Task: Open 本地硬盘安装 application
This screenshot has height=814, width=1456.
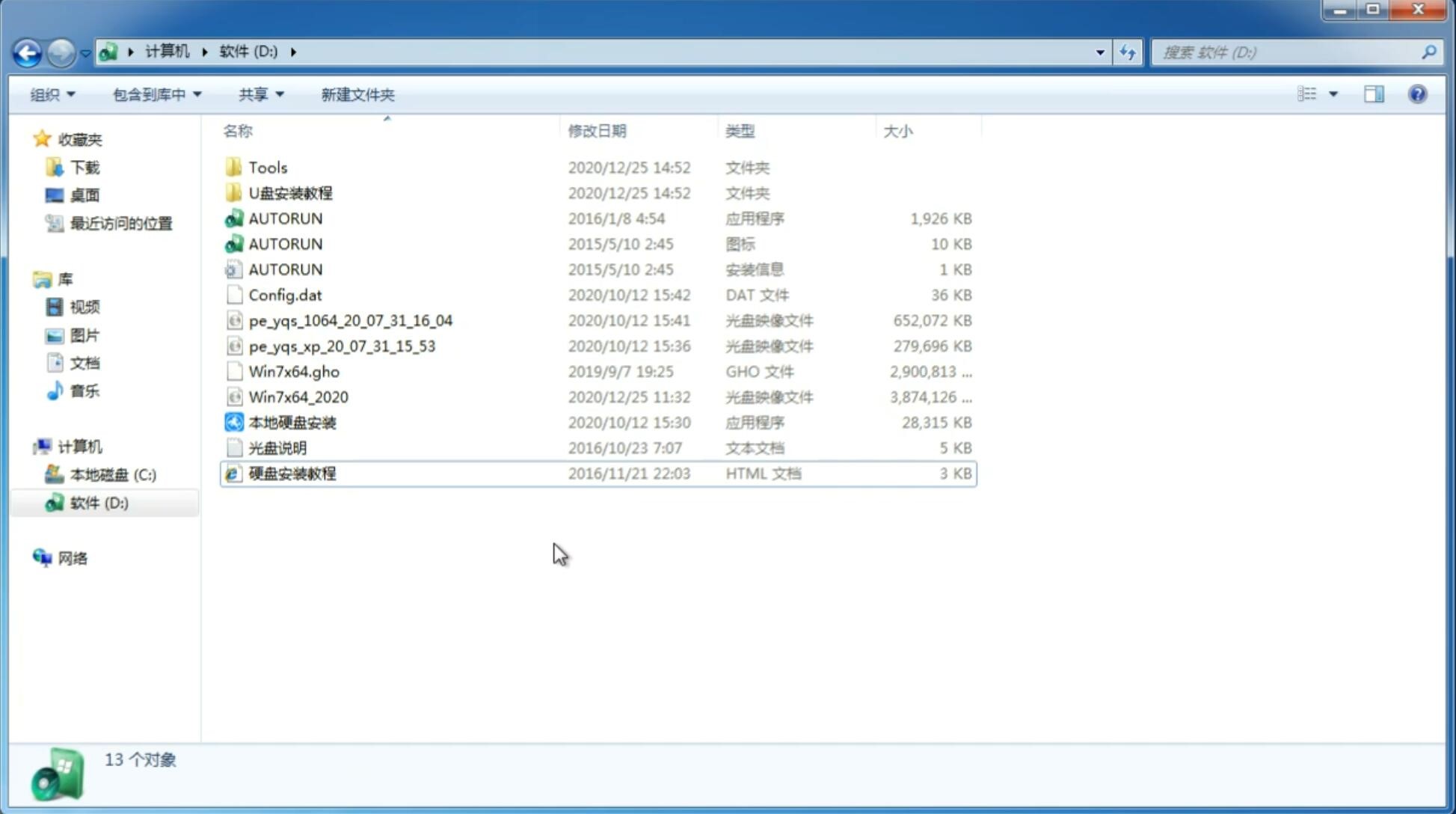Action: pos(292,422)
